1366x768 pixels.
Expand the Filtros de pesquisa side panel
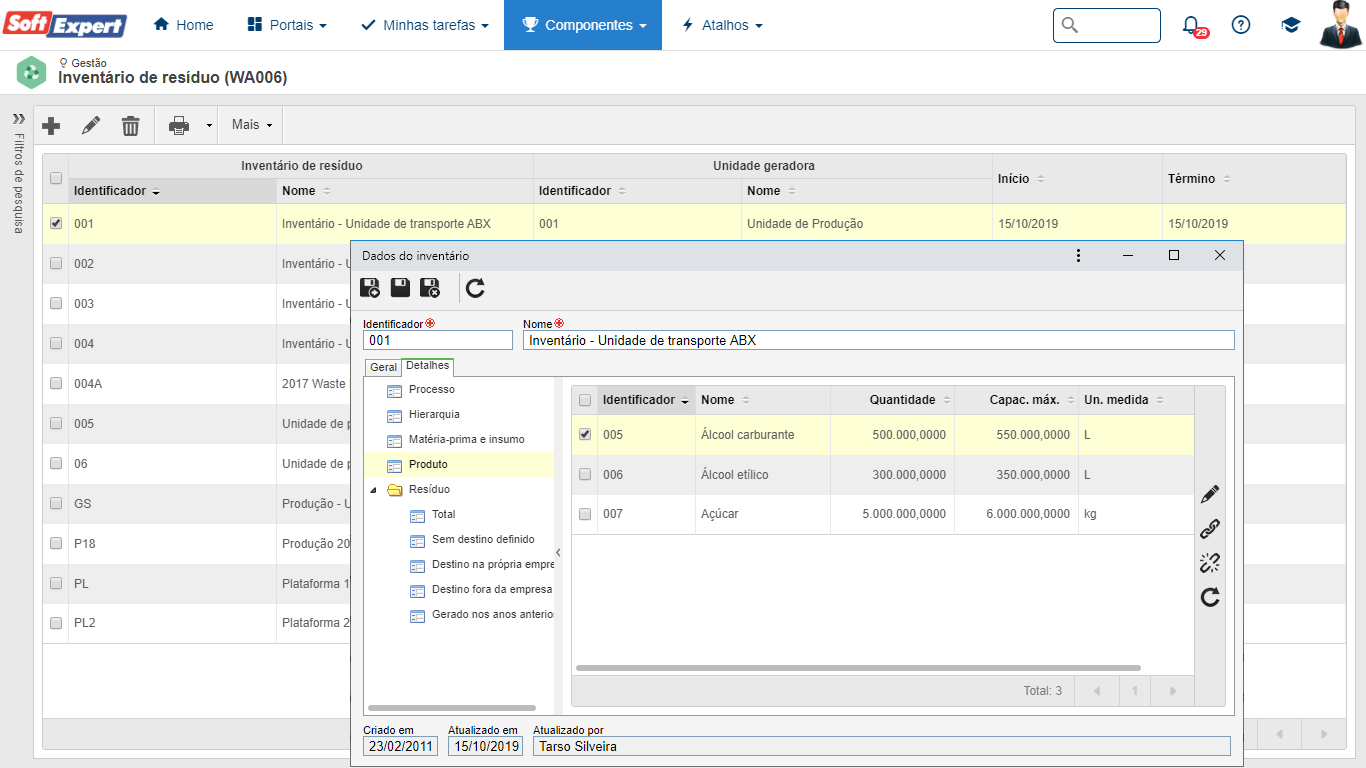(x=18, y=118)
